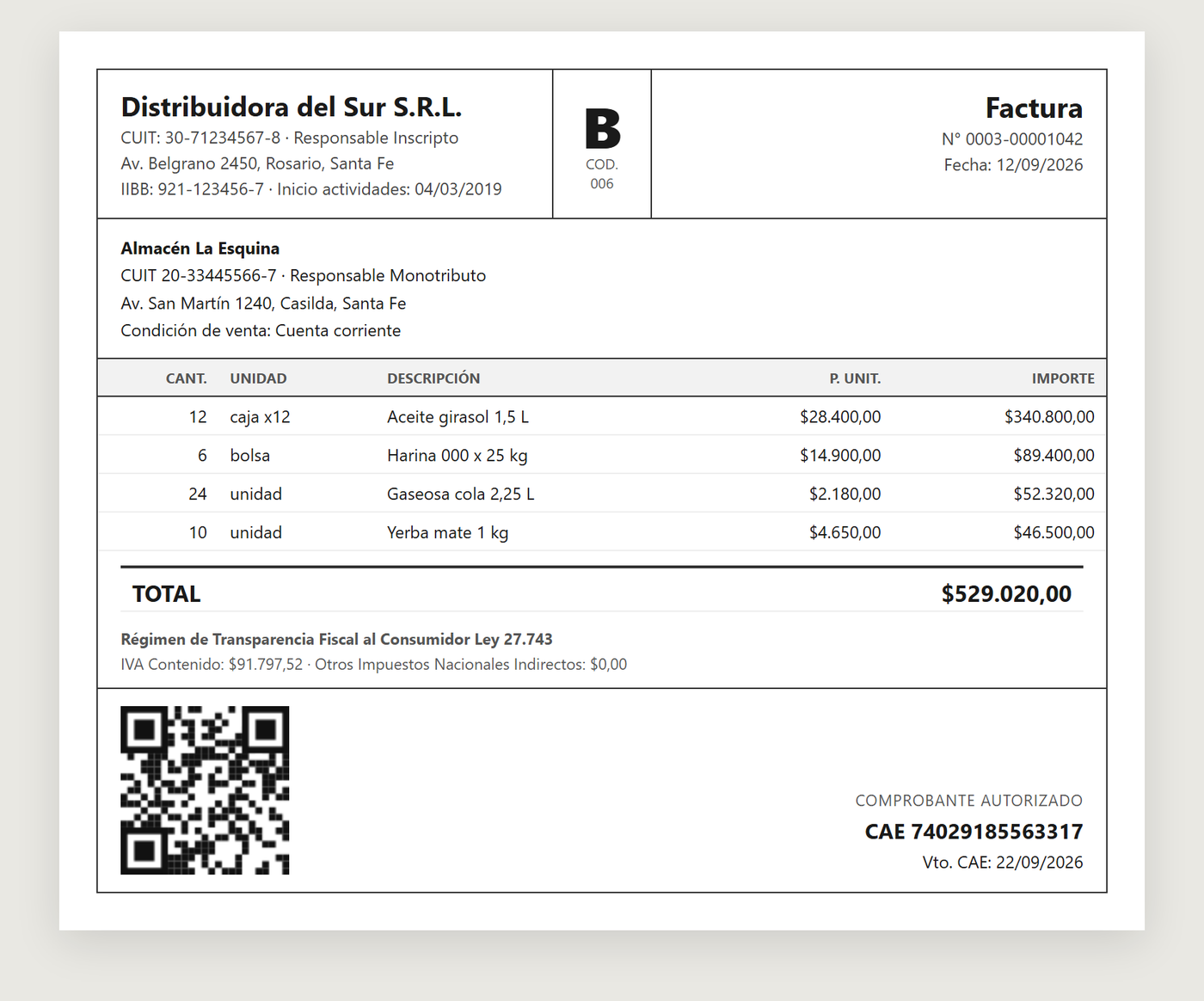Click the caja x12 unit cell
Viewport: 1204px width, 1001px height.
(x=260, y=417)
